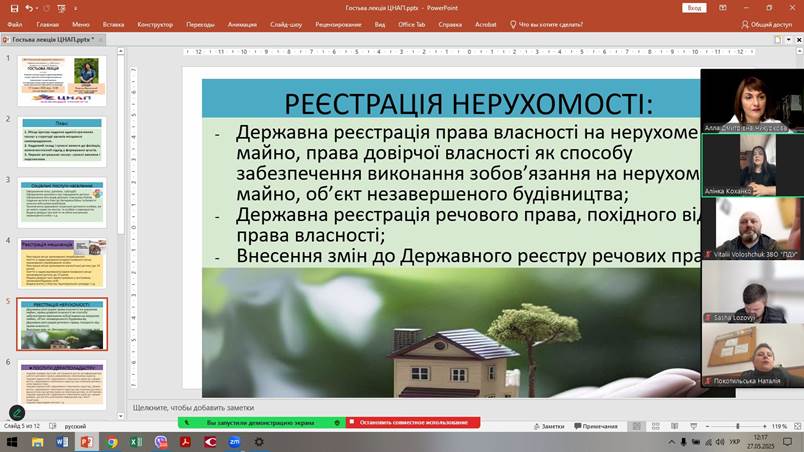Click УКР language switcher in system tray
The width and height of the screenshot is (804, 452).
click(x=734, y=441)
